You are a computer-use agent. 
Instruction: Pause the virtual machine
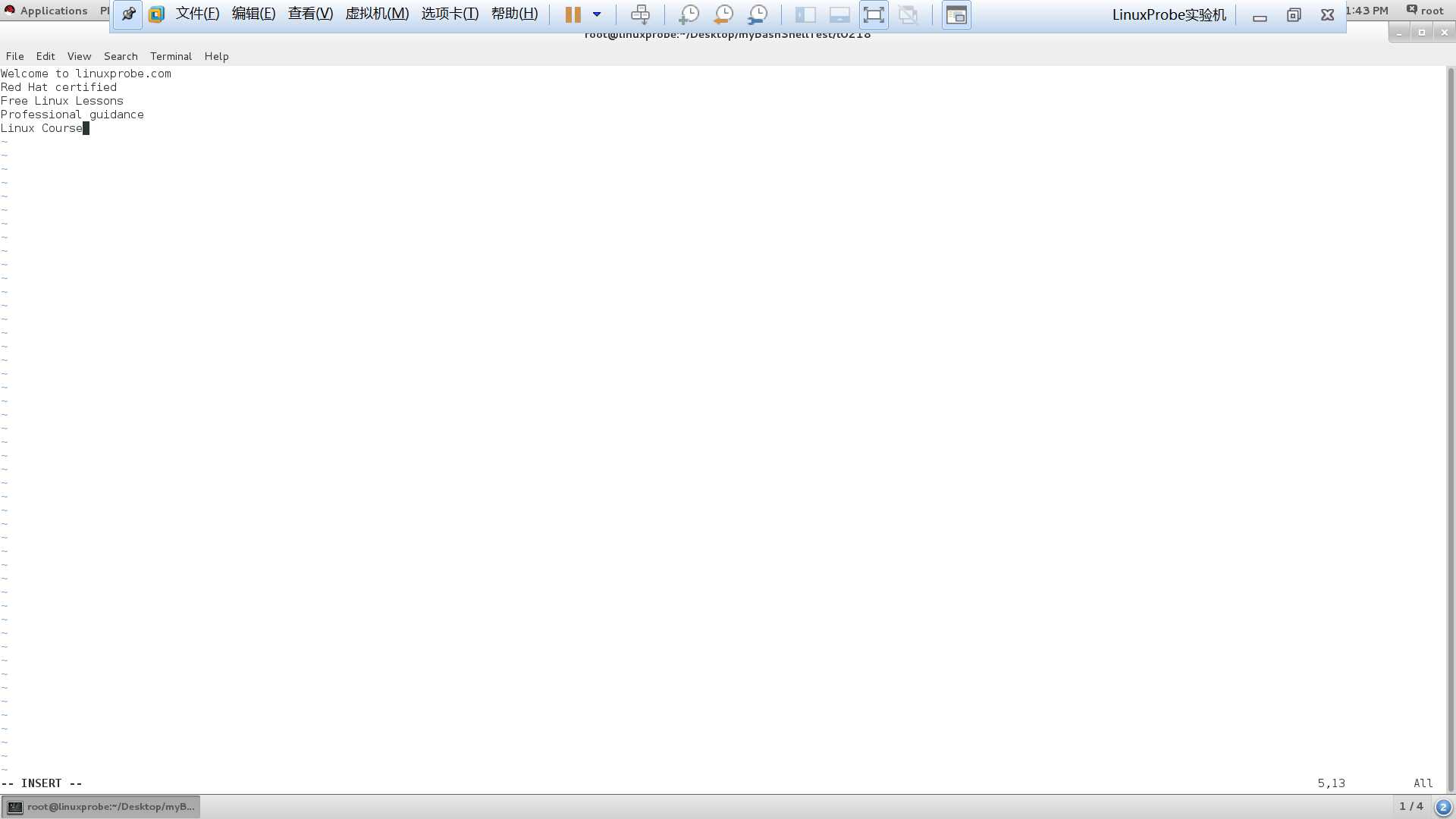(573, 14)
